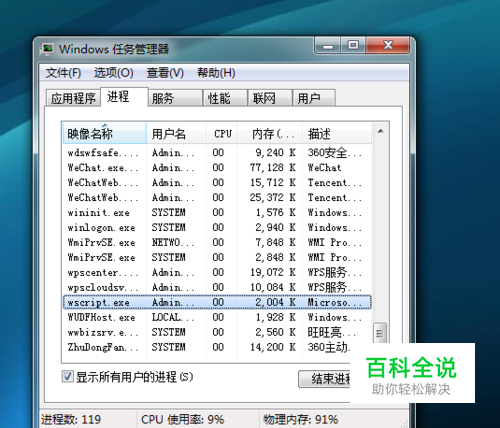This screenshot has height=428, width=500.
Task: Select the wpscenter process row
Action: click(217, 272)
